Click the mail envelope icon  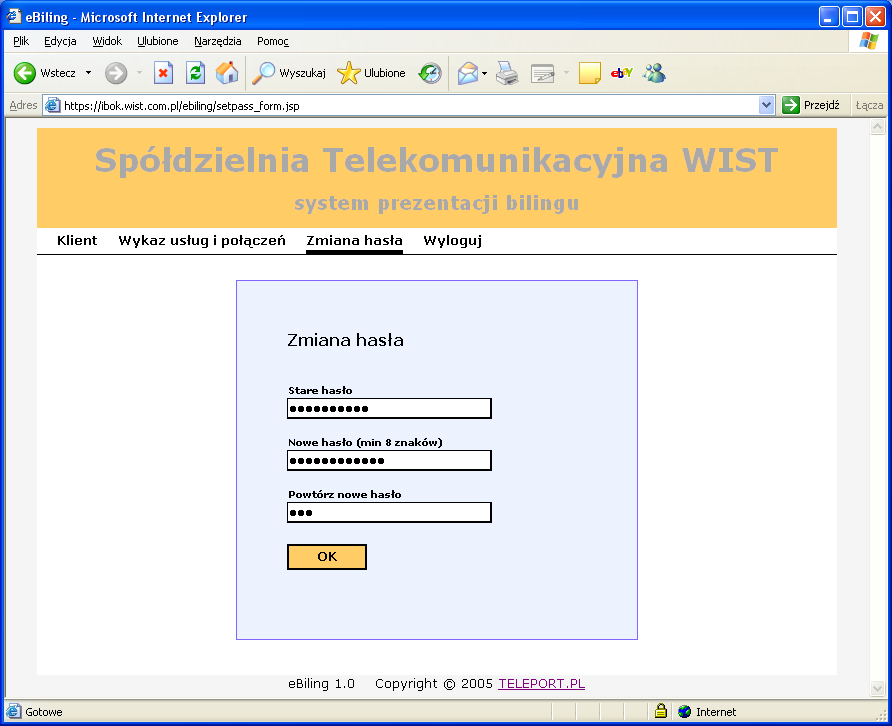click(x=468, y=73)
